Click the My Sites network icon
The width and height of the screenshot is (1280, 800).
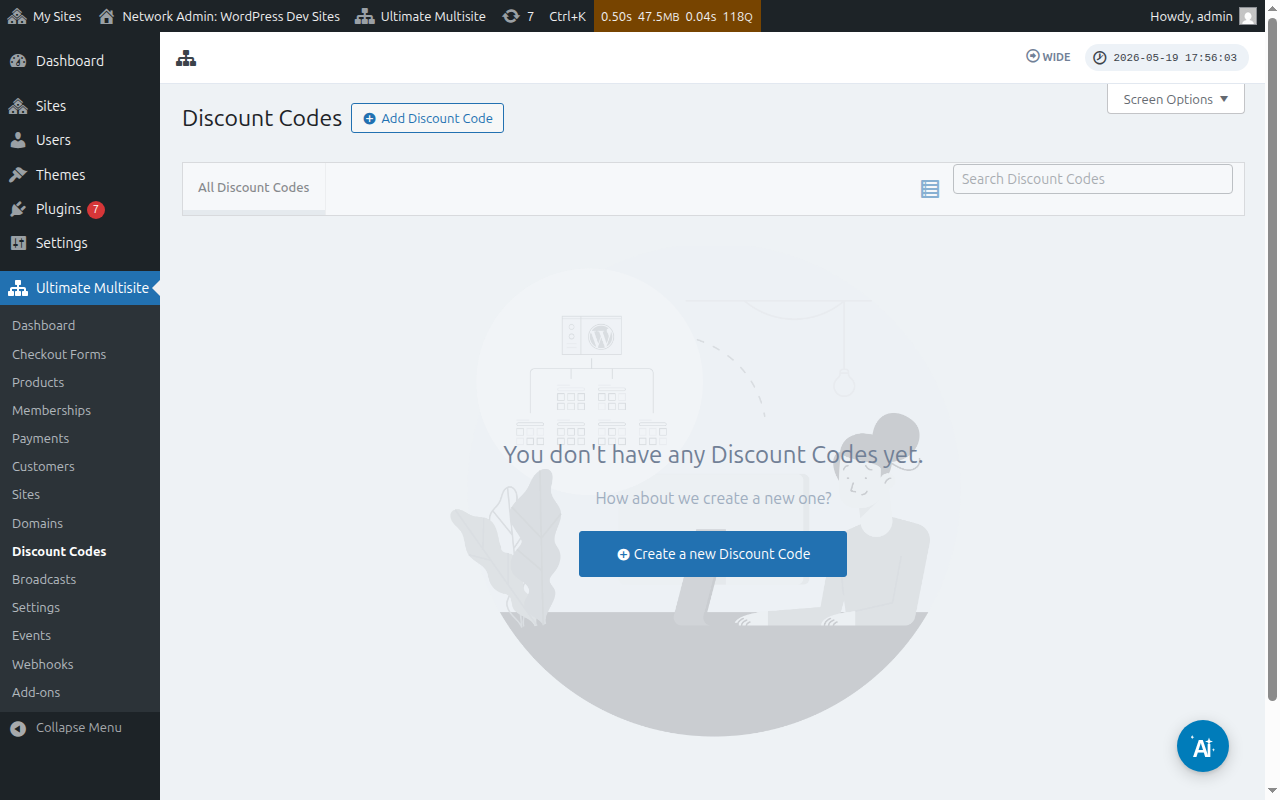[16, 16]
